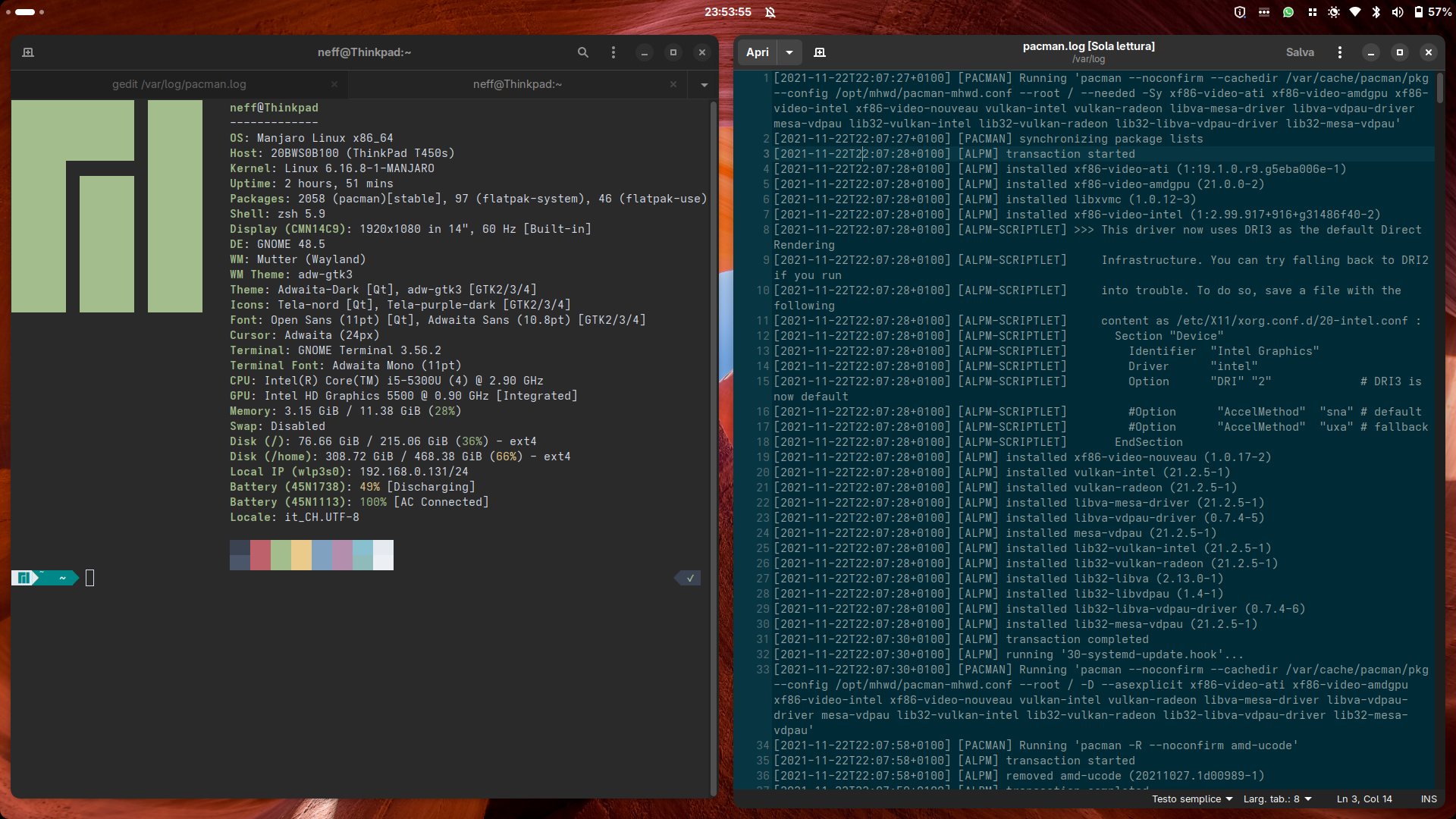Click the new document icon in gedit
1456x819 pixels.
click(819, 52)
